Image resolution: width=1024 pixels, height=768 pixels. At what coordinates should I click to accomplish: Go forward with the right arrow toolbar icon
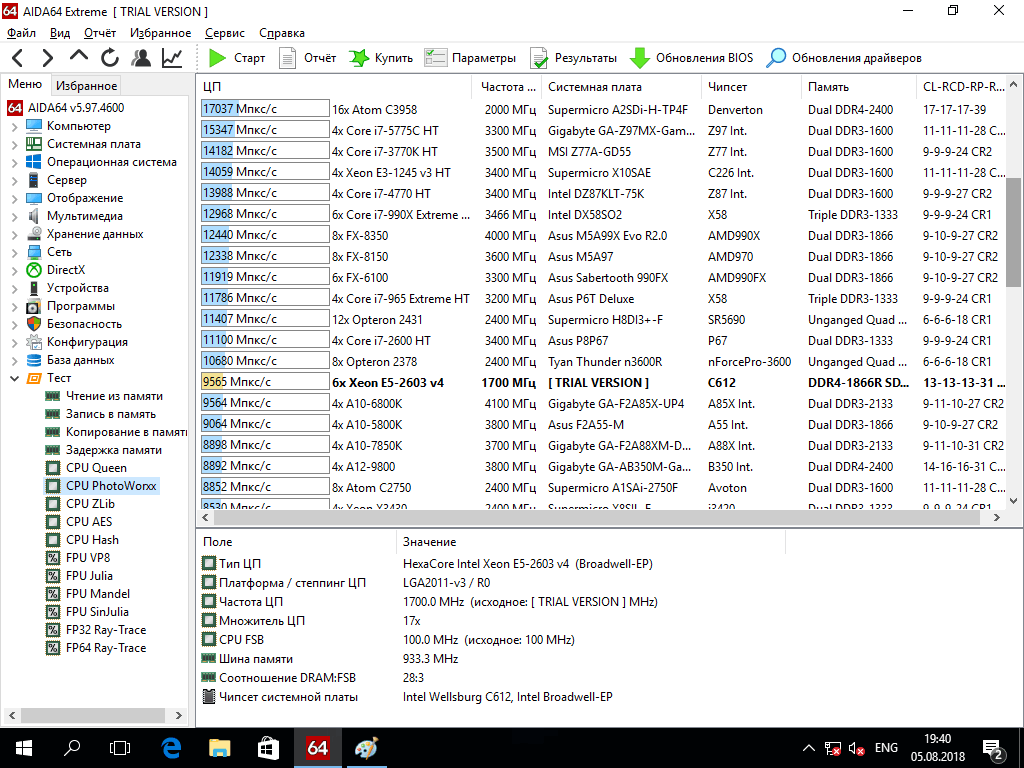click(47, 58)
